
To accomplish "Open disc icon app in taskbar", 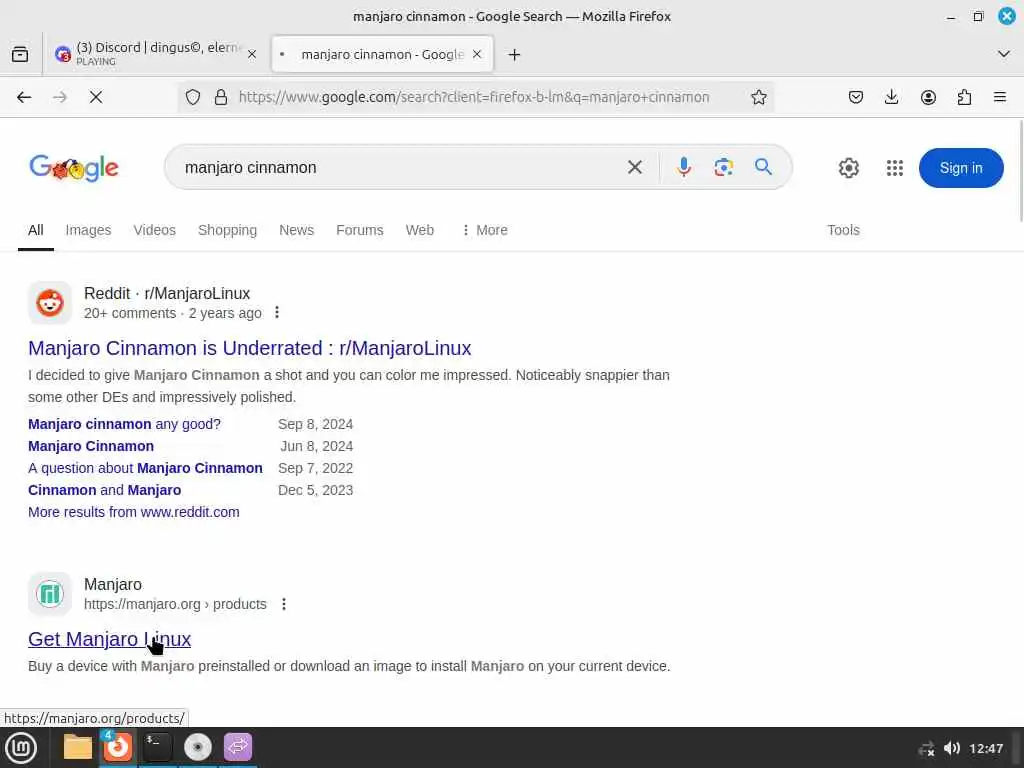I will (x=197, y=747).
